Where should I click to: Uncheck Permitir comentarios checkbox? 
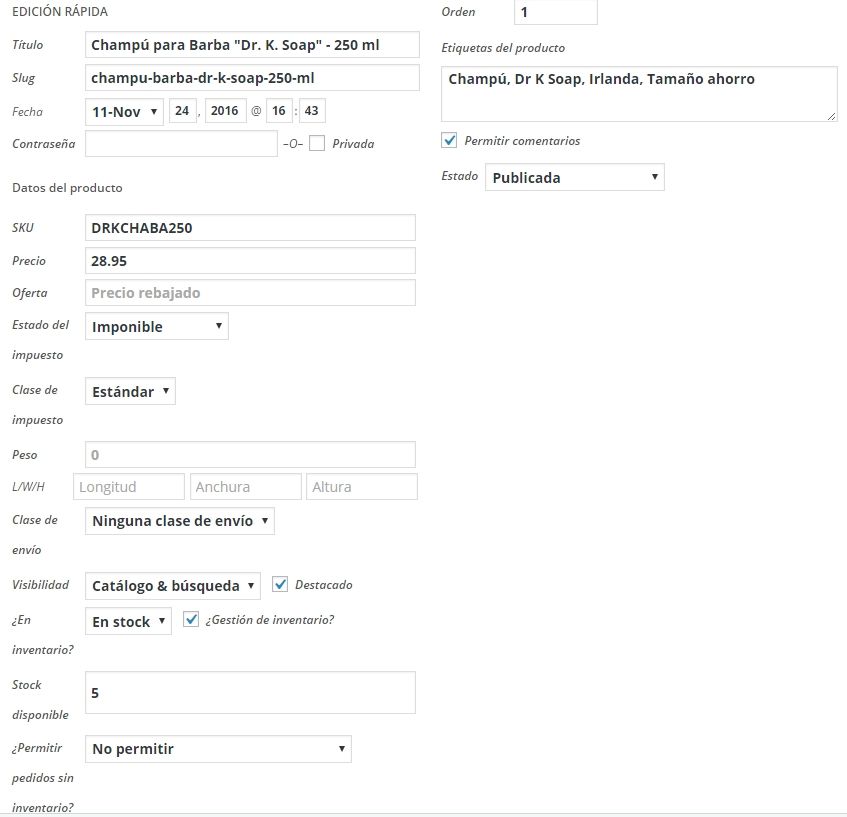pyautogui.click(x=449, y=140)
